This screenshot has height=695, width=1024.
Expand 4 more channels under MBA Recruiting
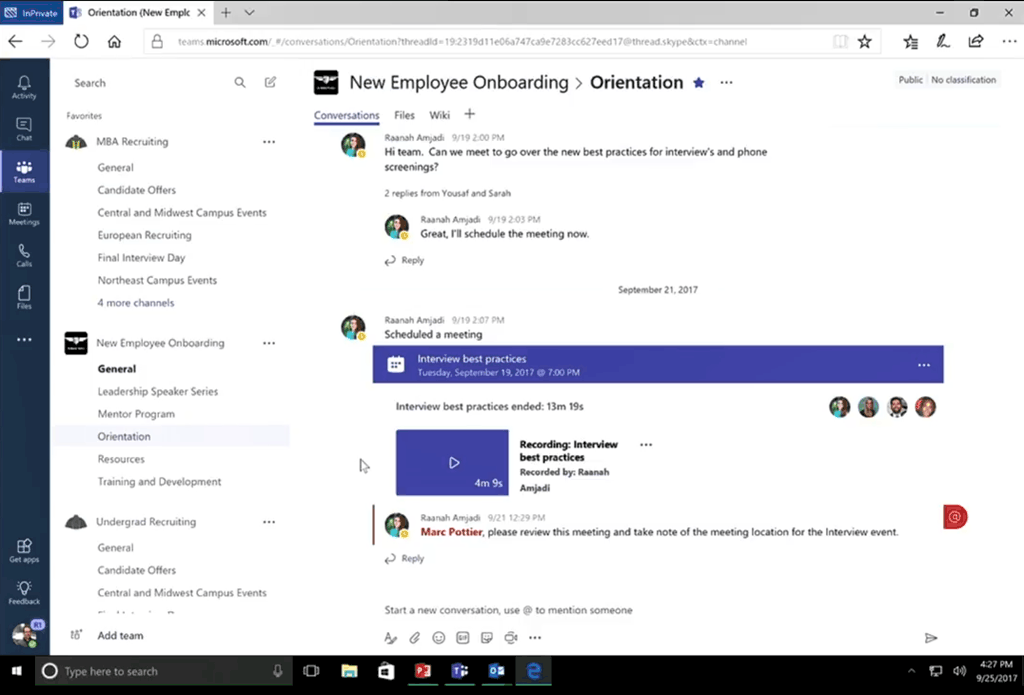(136, 303)
